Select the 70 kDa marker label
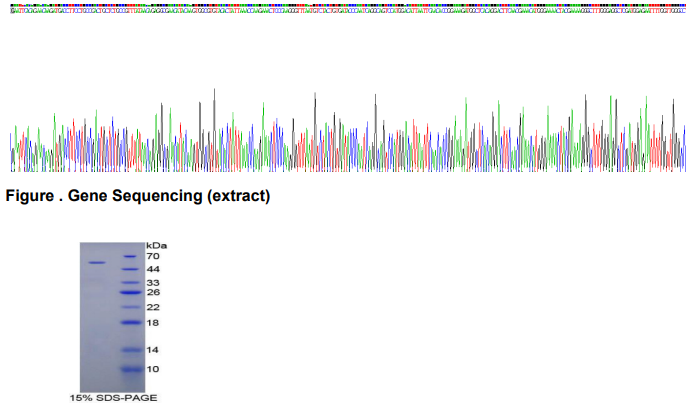The image size is (689, 409). (153, 257)
